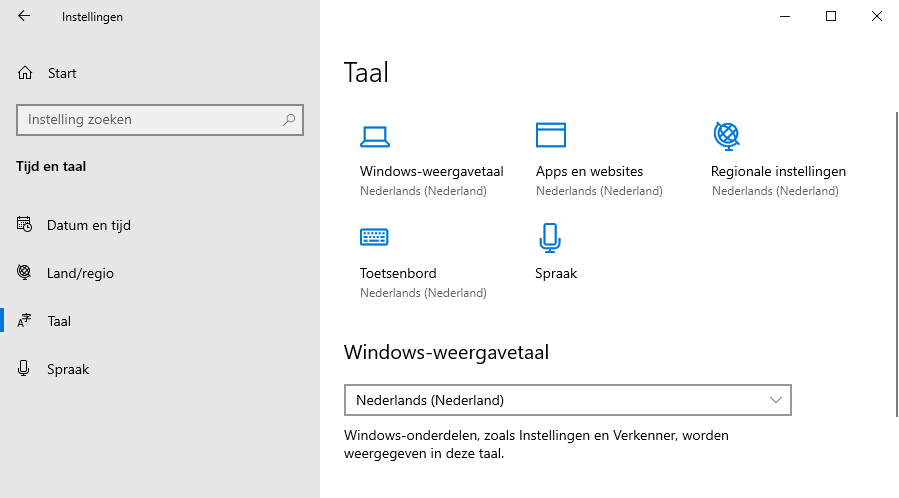Minimize the Instellingen window
Screen dimensions: 899x498
pyautogui.click(x=784, y=16)
